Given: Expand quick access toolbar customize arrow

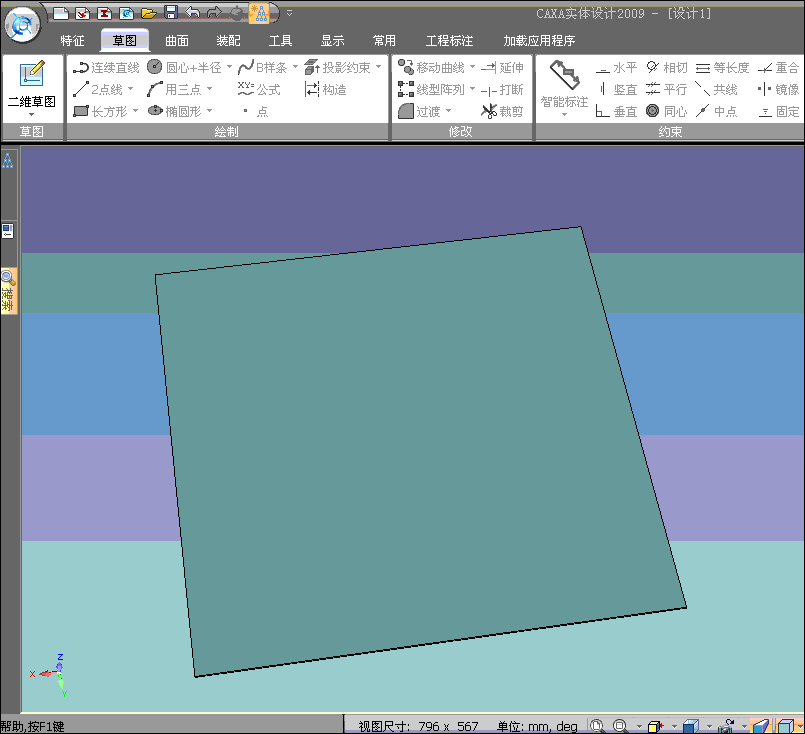Looking at the screenshot, I should pos(290,13).
